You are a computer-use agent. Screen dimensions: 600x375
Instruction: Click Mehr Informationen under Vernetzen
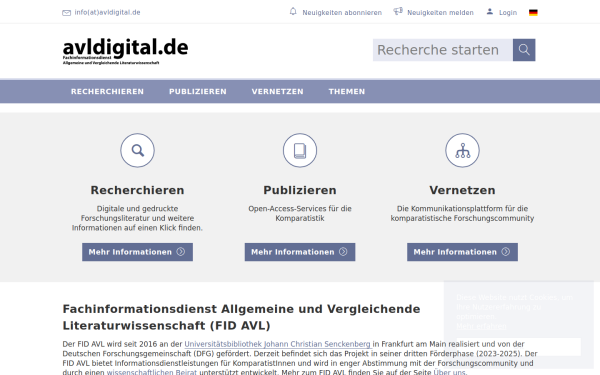[x=462, y=252]
